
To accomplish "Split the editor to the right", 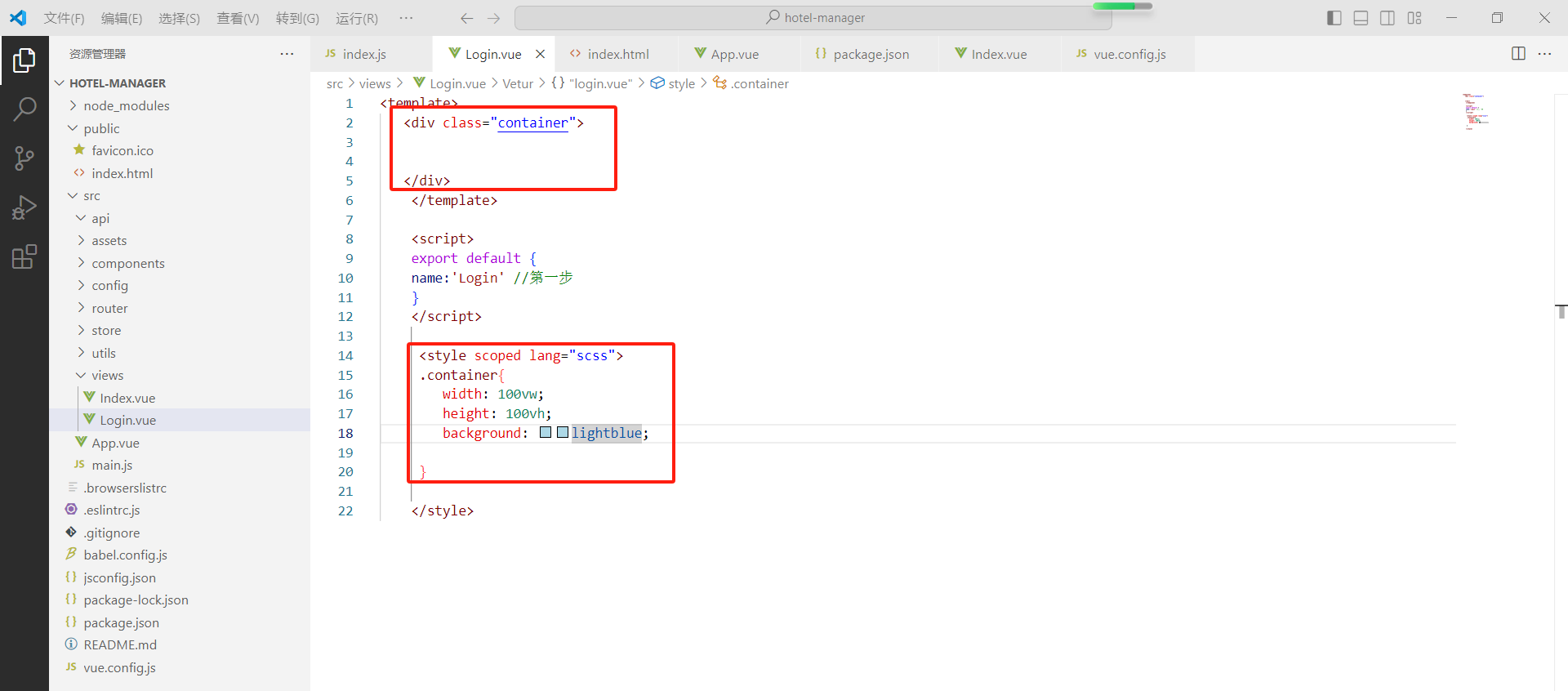I will (x=1518, y=54).
